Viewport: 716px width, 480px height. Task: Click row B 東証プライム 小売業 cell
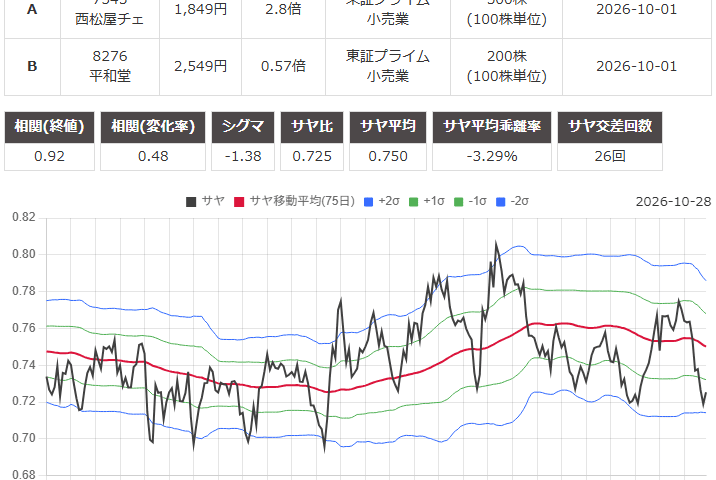pos(388,67)
